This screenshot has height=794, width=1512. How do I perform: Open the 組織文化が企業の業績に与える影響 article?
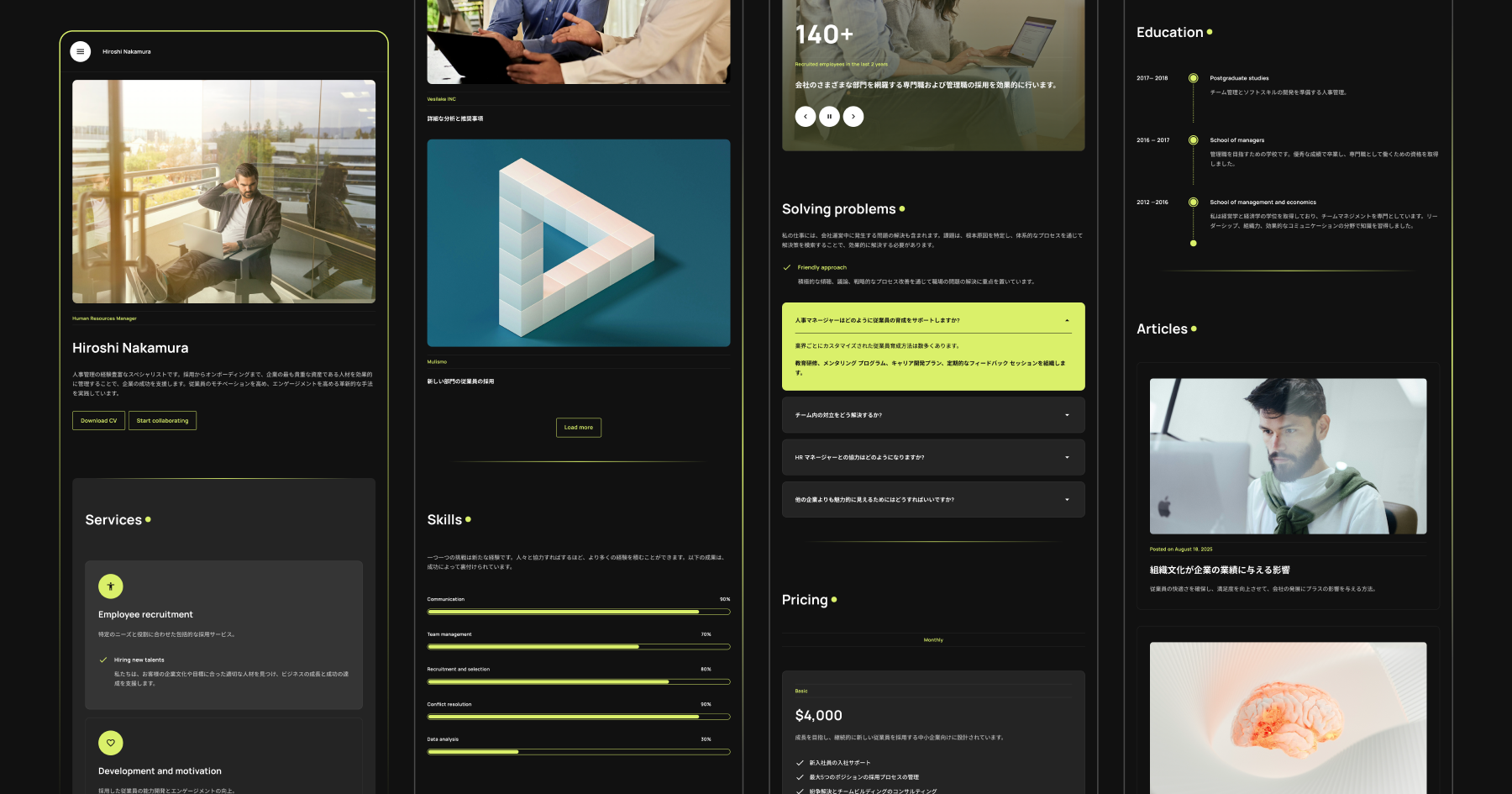coord(1220,570)
